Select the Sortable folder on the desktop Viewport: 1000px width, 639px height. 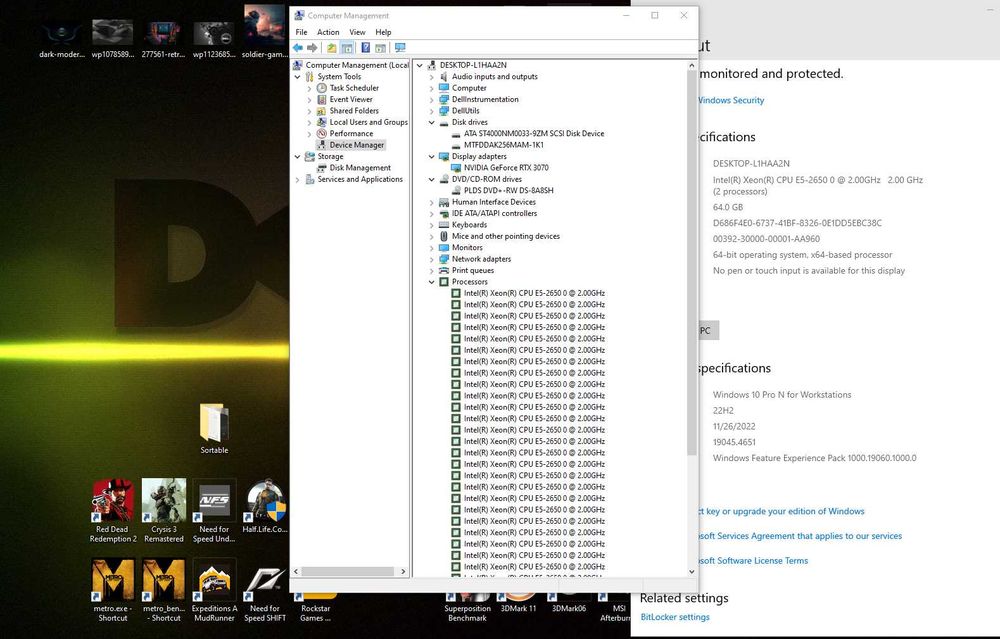point(214,428)
